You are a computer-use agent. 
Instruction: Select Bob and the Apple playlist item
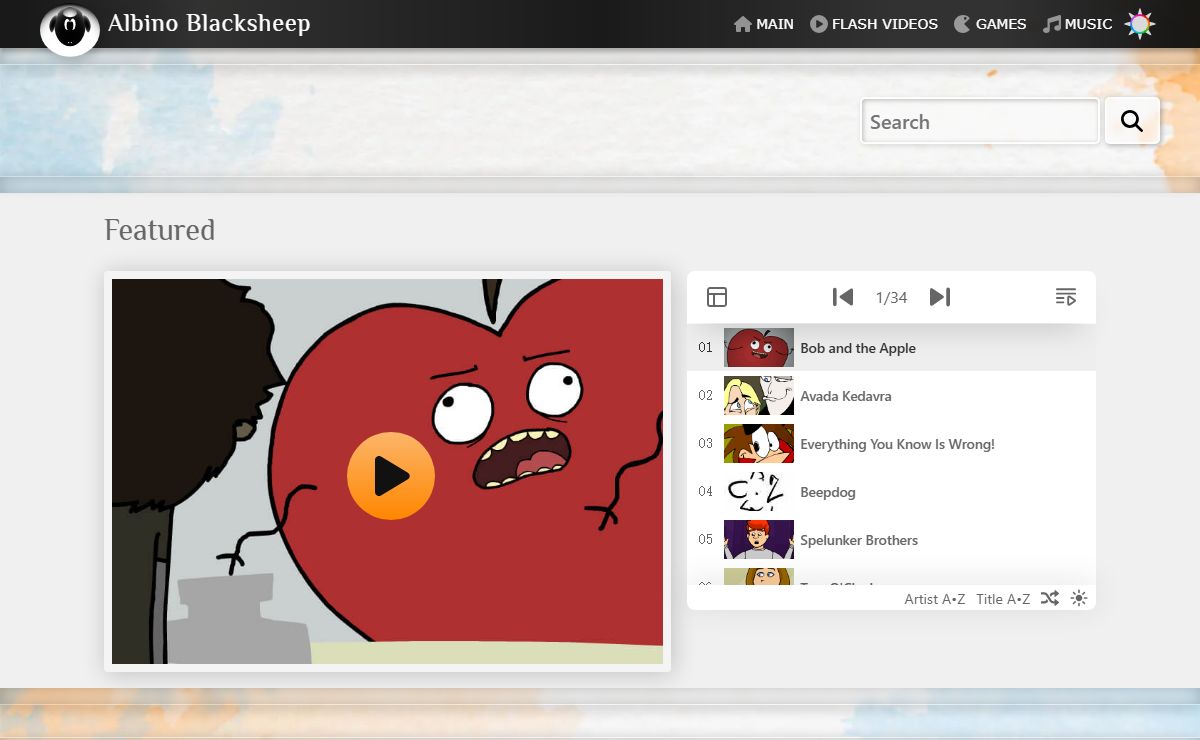pos(891,348)
